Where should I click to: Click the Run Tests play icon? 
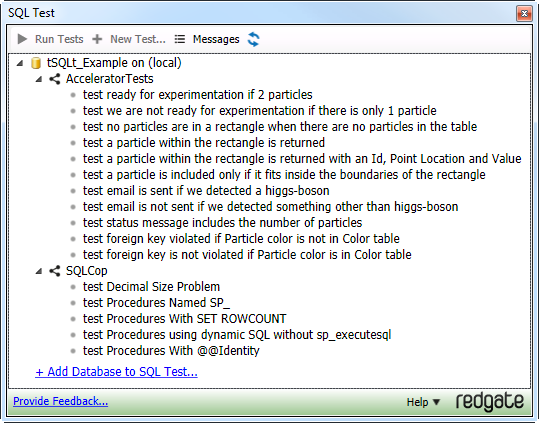pyautogui.click(x=22, y=39)
